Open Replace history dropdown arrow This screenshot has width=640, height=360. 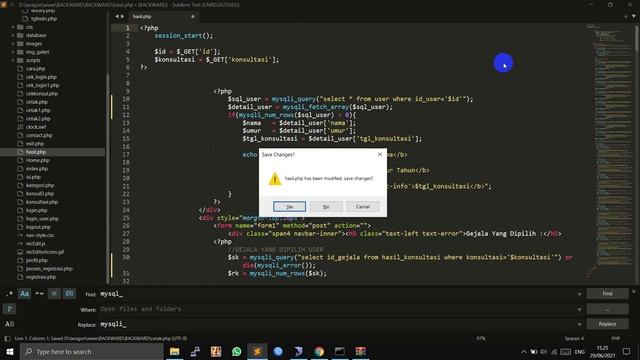pyautogui.click(x=579, y=324)
